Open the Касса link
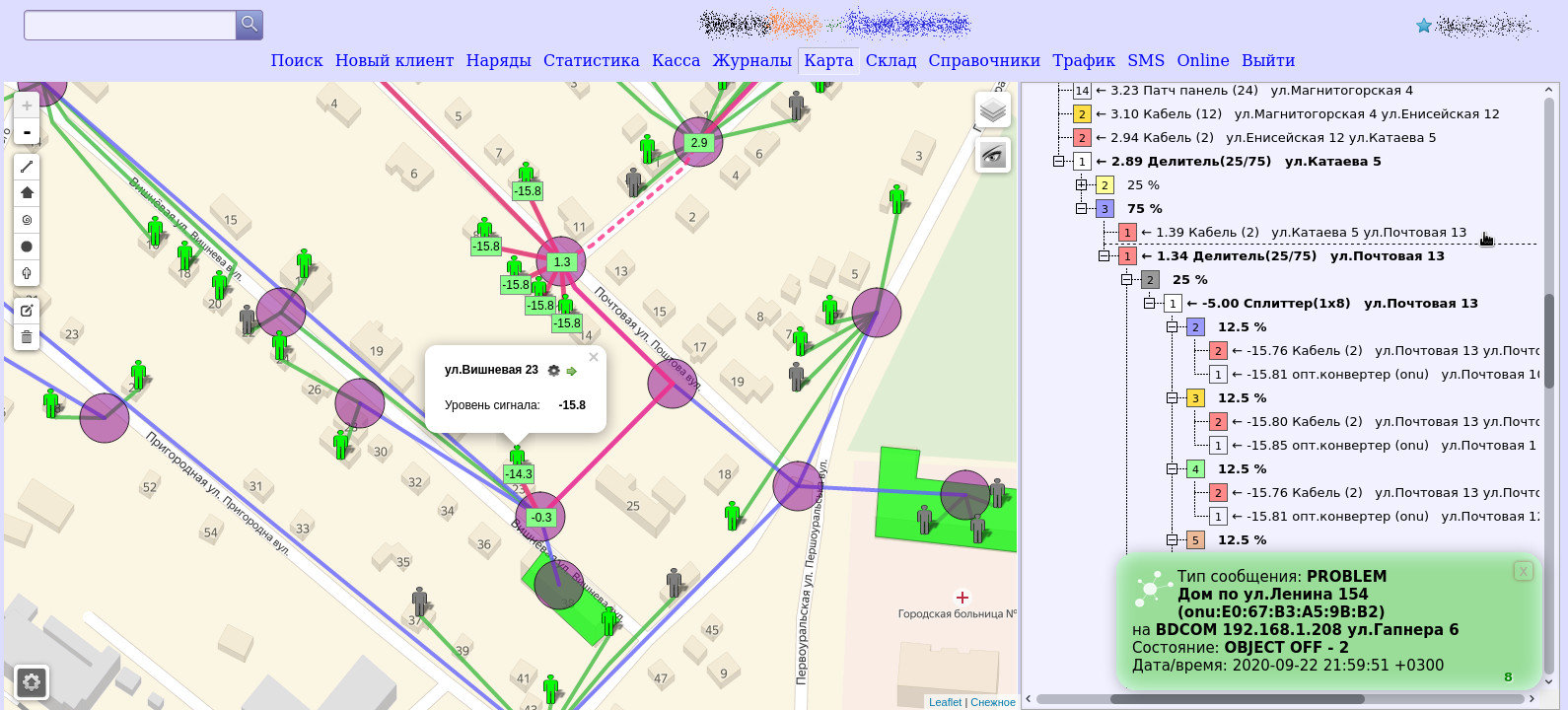 tap(677, 60)
